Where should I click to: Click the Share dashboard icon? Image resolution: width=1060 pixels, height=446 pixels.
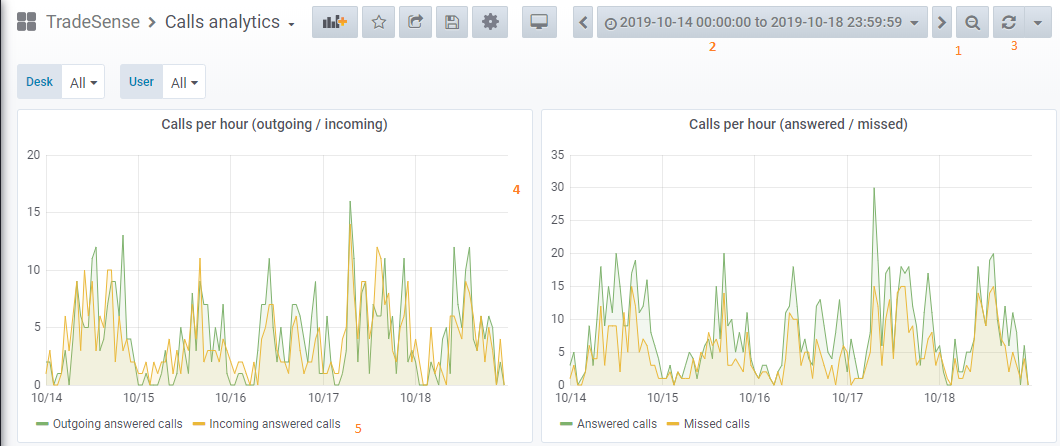tap(415, 22)
